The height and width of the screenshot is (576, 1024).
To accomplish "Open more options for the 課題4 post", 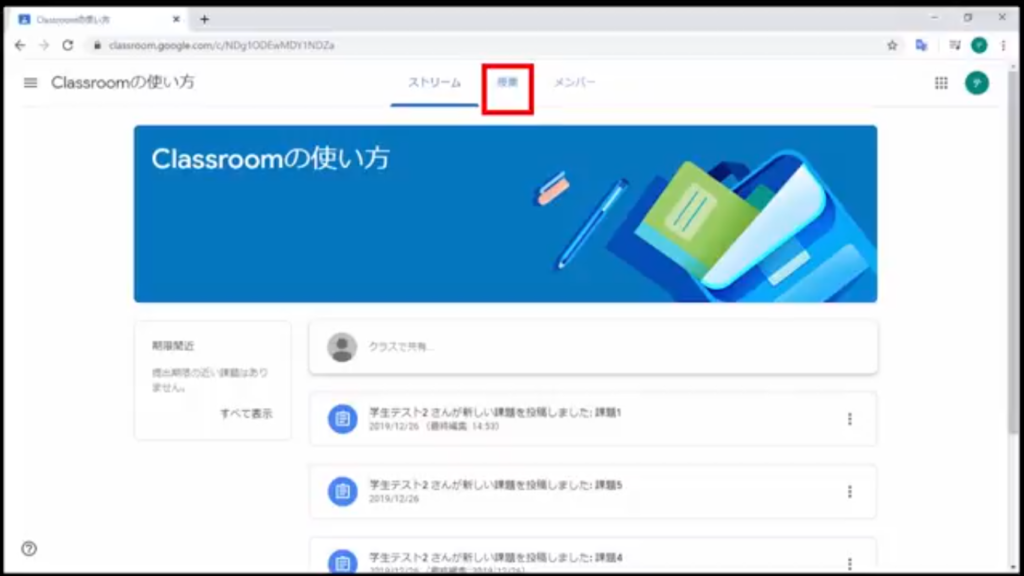I will [850, 563].
